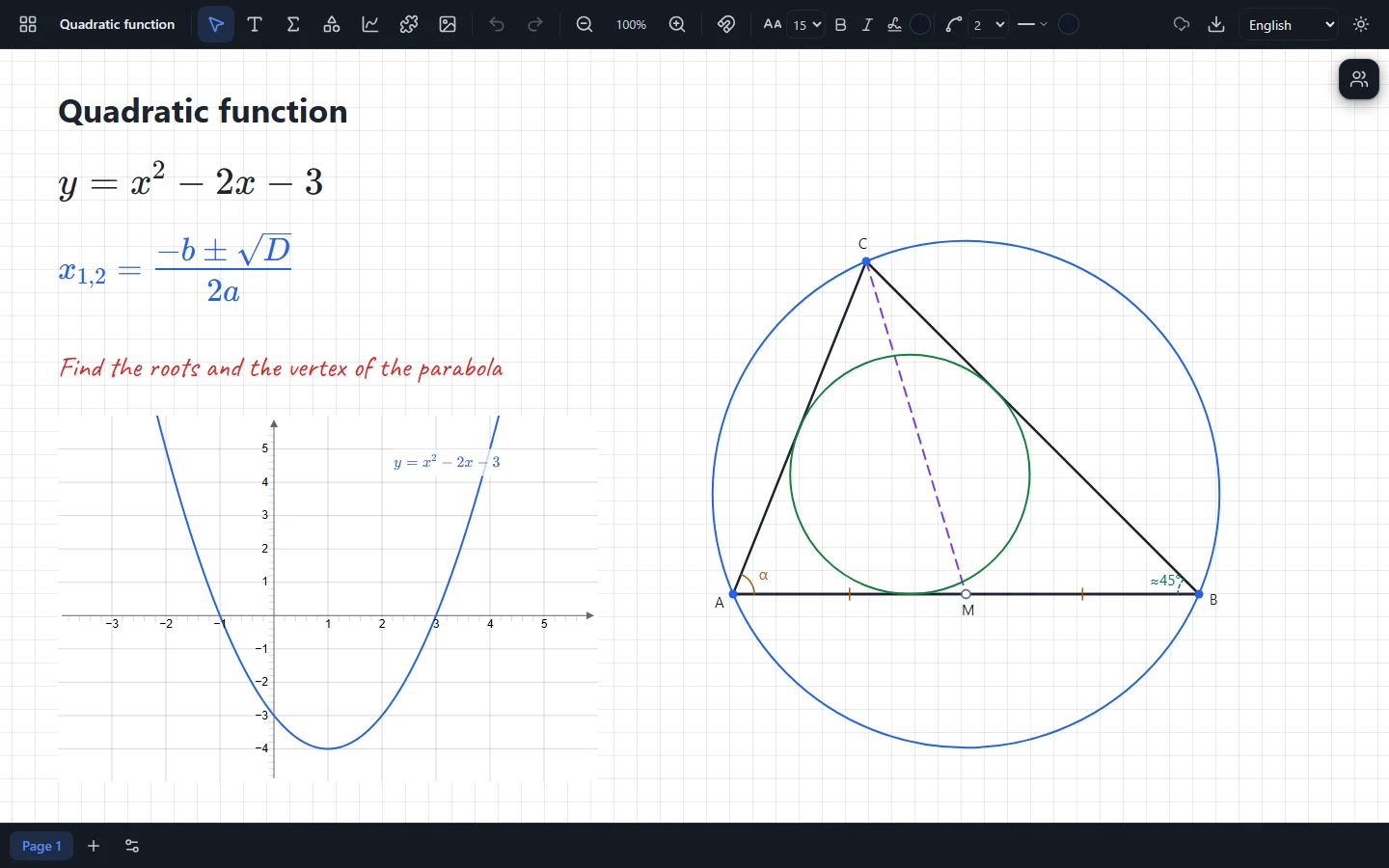The image size is (1389, 868).
Task: Open page settings sliders icon
Action: (x=132, y=846)
